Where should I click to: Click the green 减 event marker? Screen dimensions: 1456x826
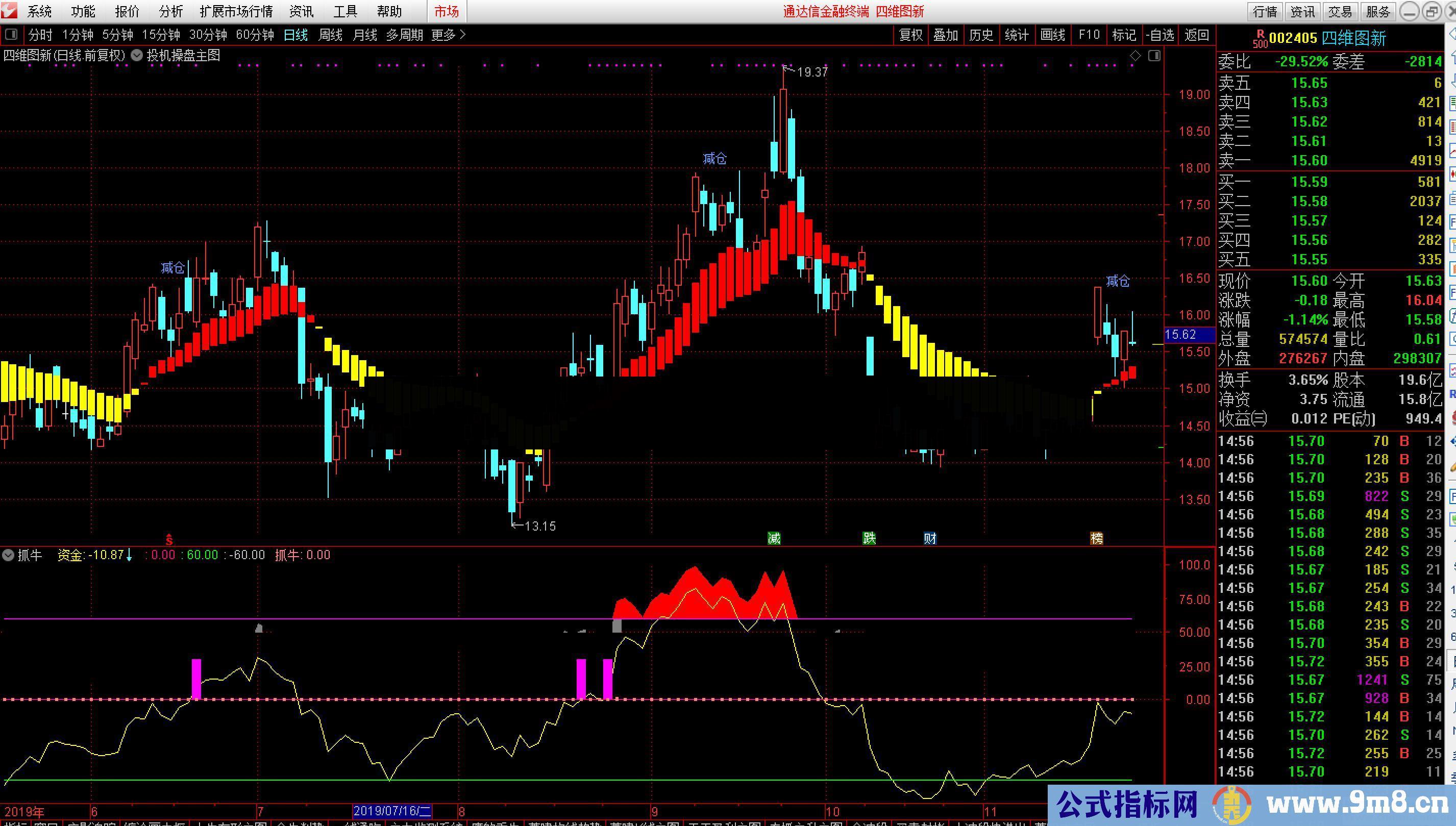click(x=774, y=538)
